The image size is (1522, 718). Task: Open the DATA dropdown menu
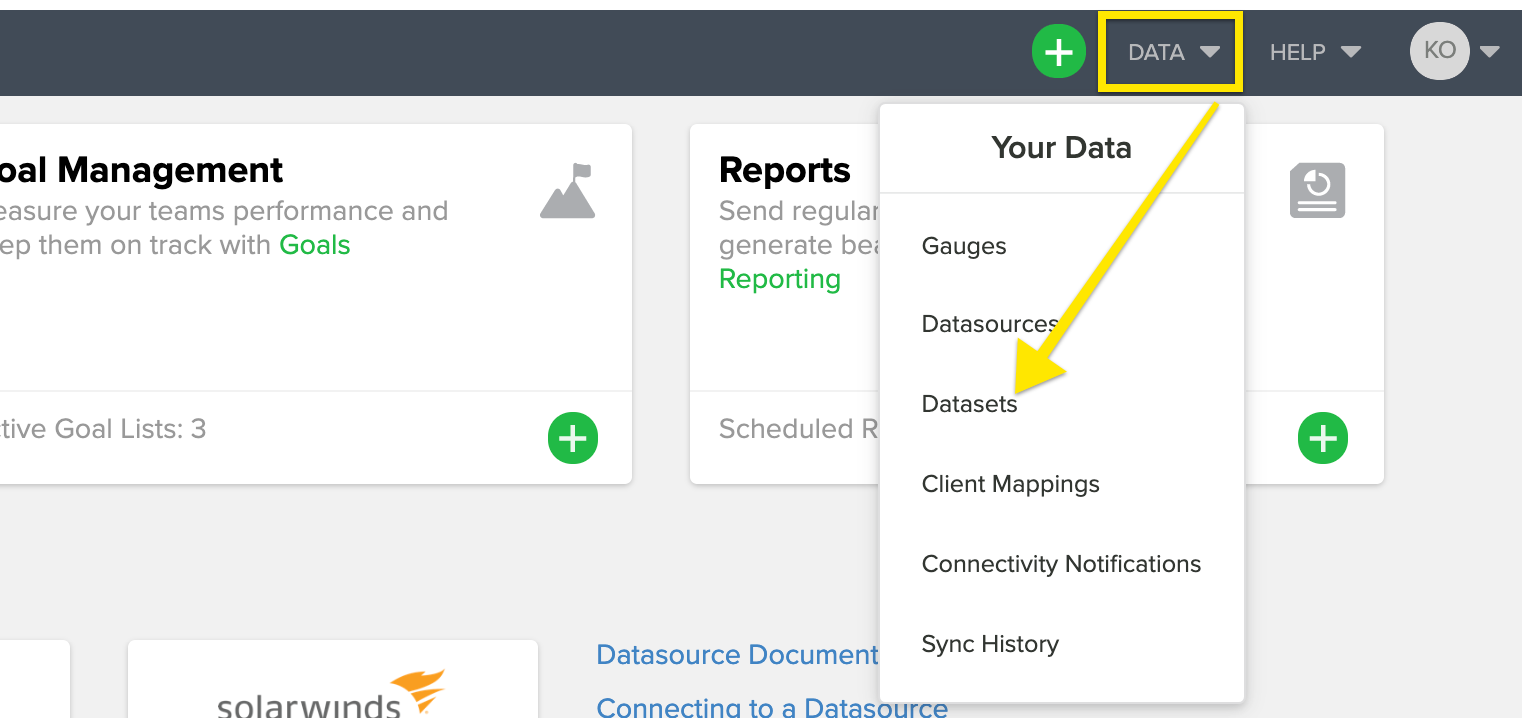point(1173,52)
